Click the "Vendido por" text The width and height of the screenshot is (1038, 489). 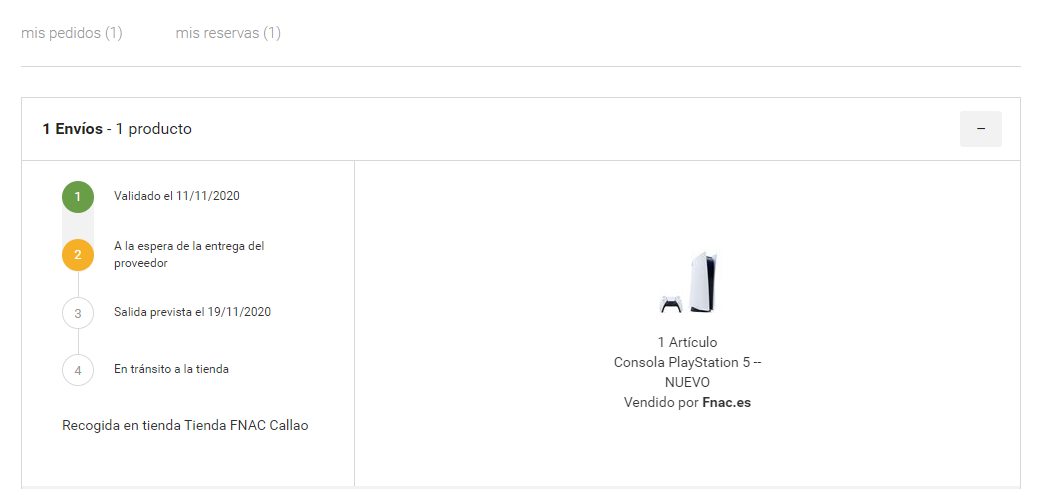pyautogui.click(x=661, y=402)
